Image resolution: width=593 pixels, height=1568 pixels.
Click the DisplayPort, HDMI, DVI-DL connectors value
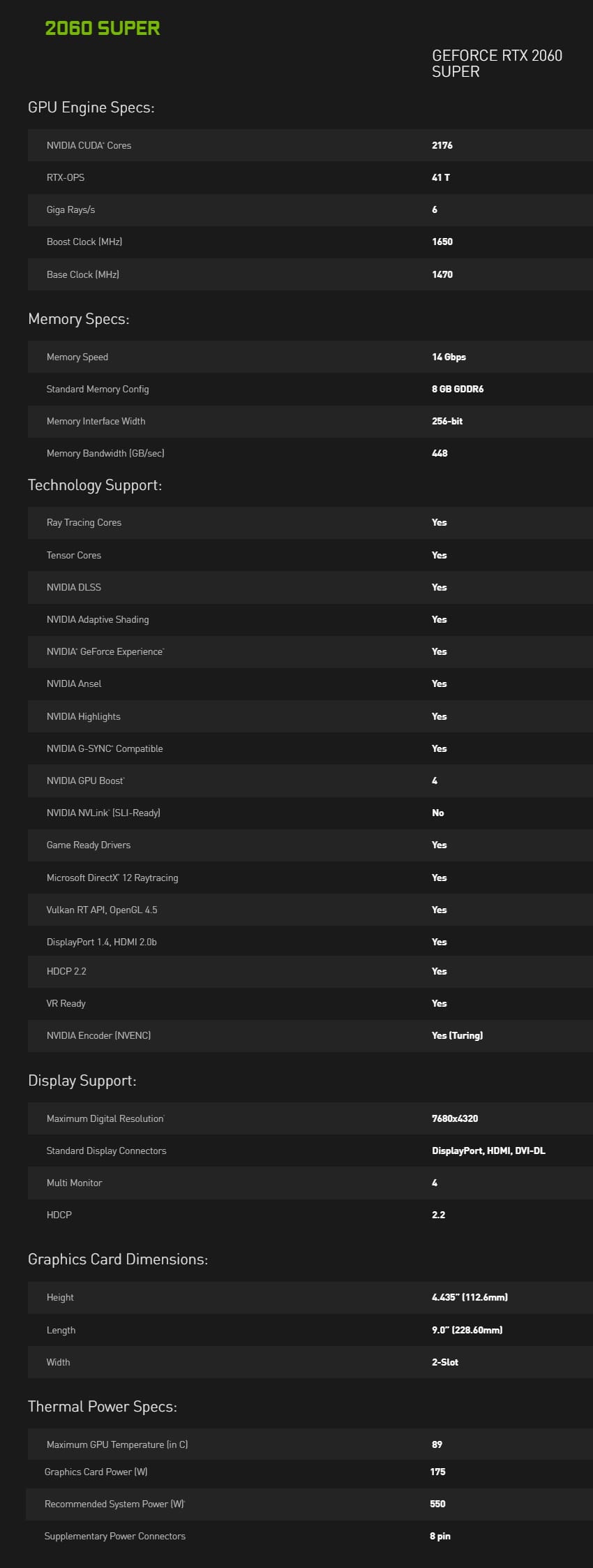tap(488, 1151)
